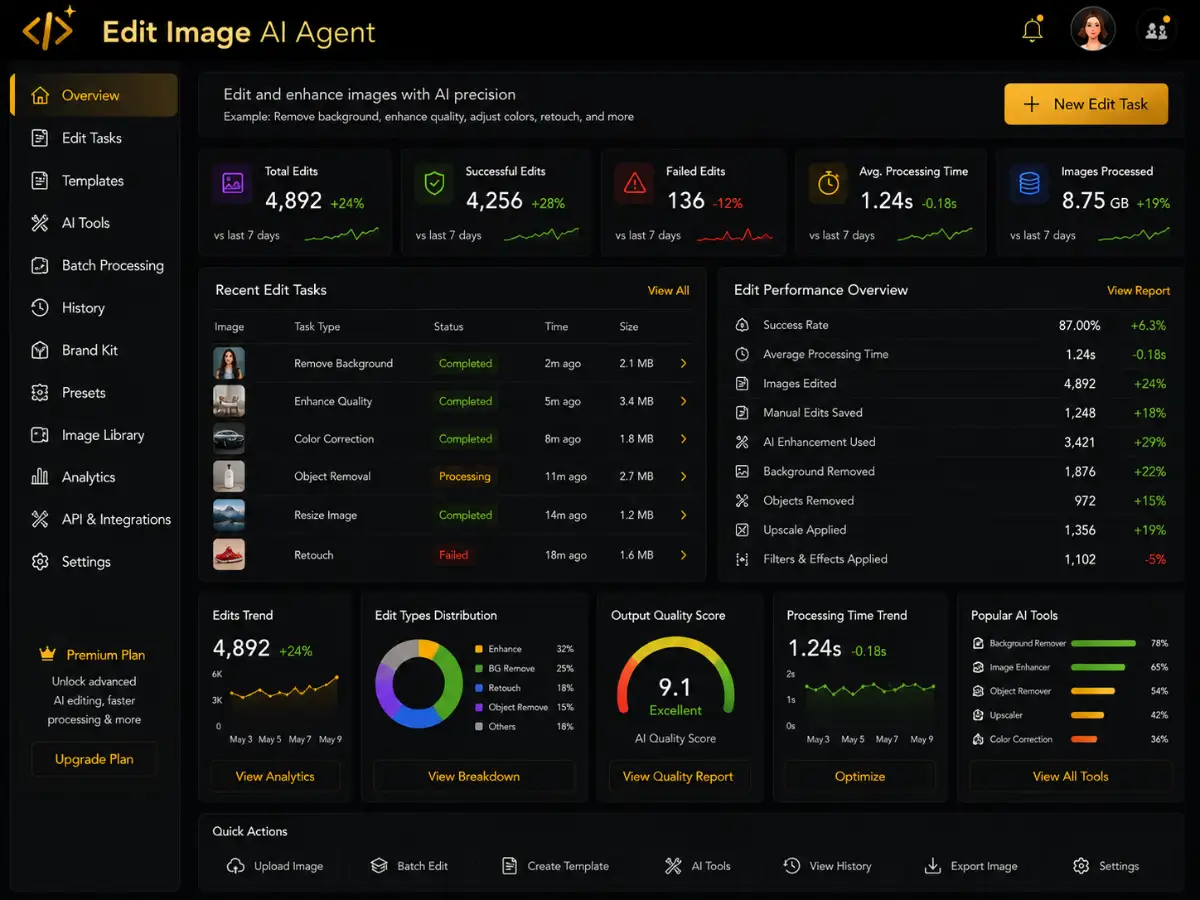1200x900 pixels.
Task: Click the API & Integrations icon
Action: (40, 519)
